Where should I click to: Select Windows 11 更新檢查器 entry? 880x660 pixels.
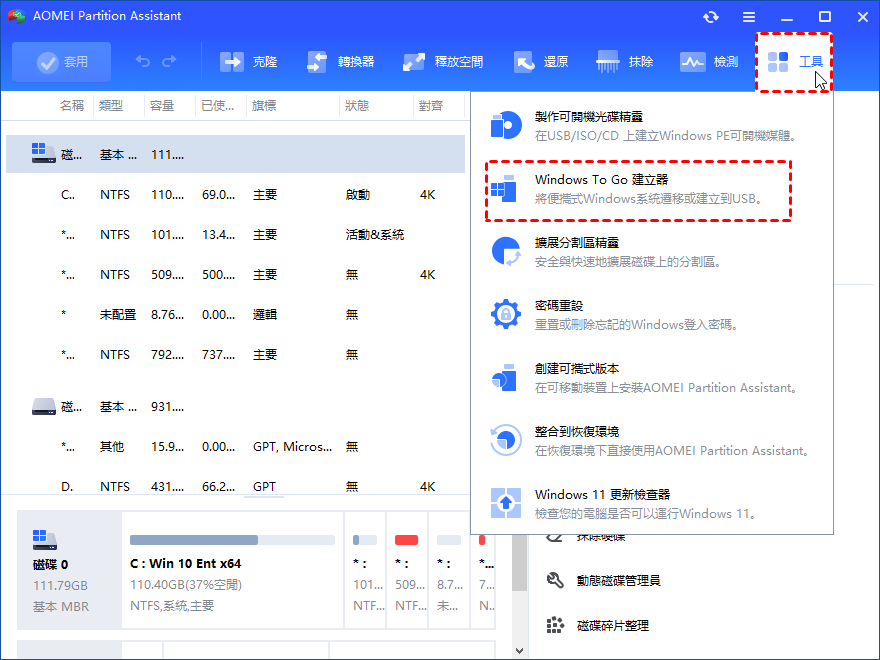651,503
